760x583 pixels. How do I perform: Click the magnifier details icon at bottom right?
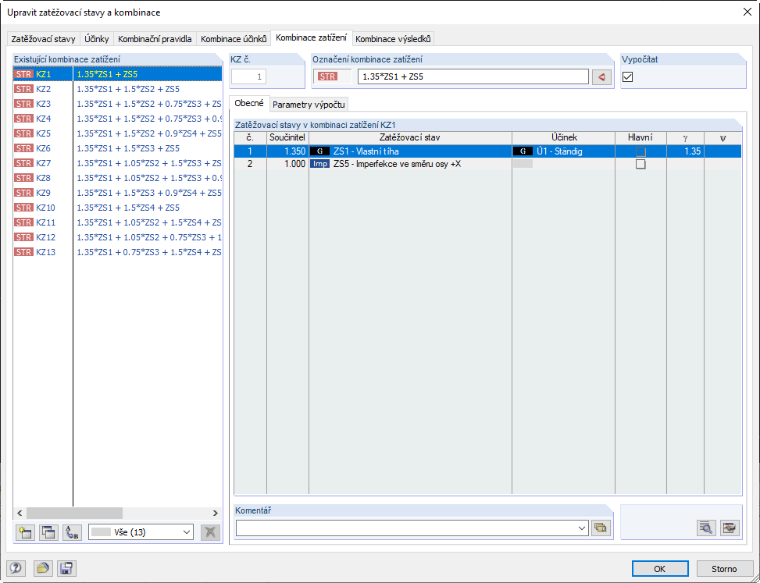pyautogui.click(x=706, y=527)
